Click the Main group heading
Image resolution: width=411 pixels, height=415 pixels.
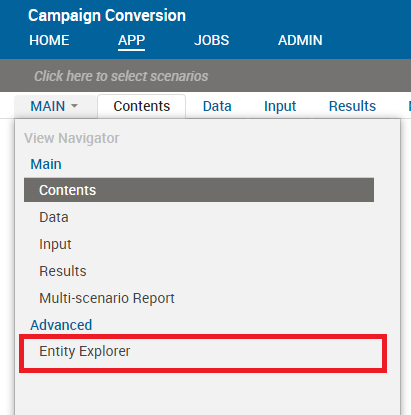pyautogui.click(x=46, y=164)
